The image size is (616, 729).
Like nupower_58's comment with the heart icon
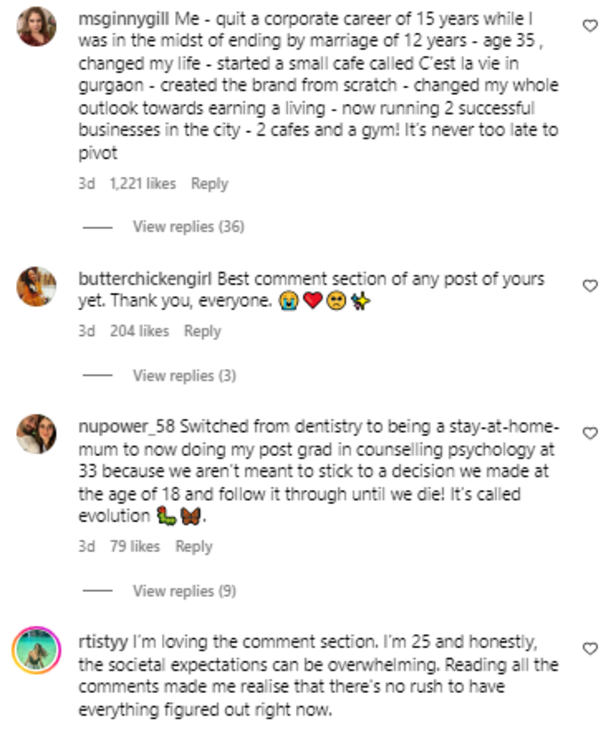tap(590, 433)
